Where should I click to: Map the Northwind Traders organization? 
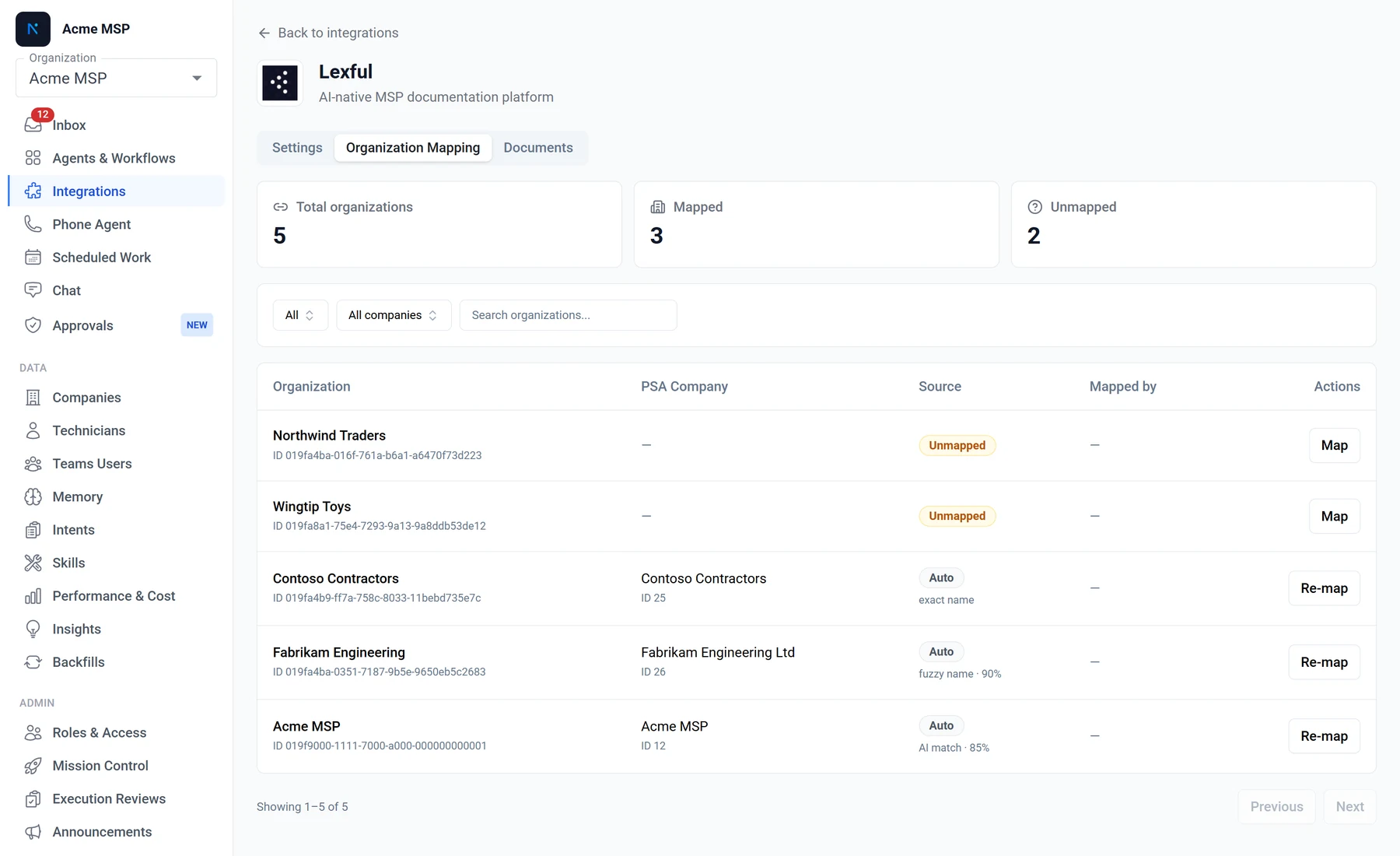tap(1335, 445)
